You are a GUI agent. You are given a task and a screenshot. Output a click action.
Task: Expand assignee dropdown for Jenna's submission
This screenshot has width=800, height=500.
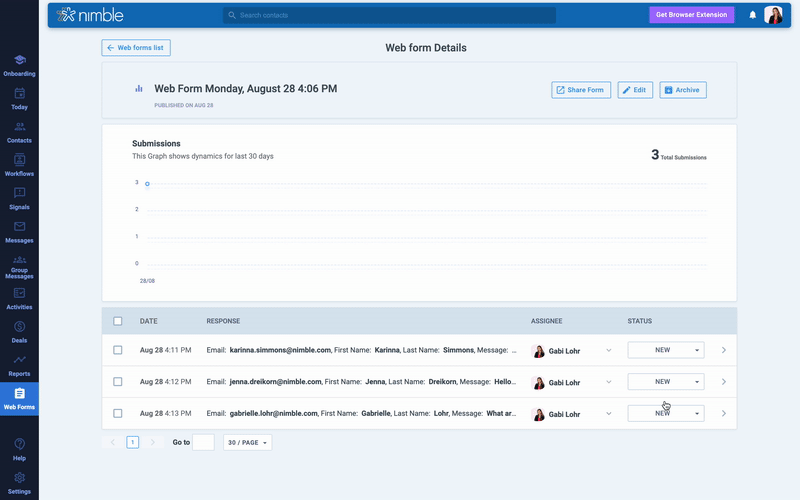(608, 382)
